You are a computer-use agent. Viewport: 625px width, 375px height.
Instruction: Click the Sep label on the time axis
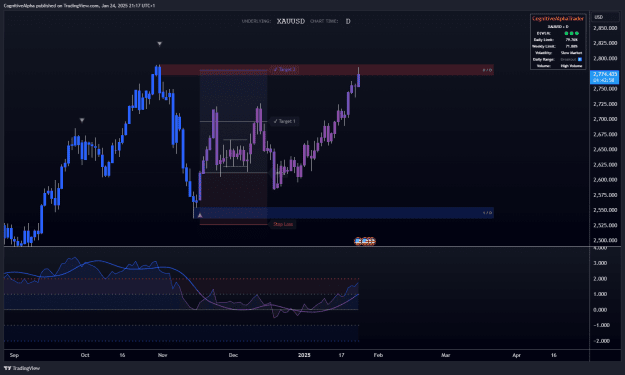point(14,355)
